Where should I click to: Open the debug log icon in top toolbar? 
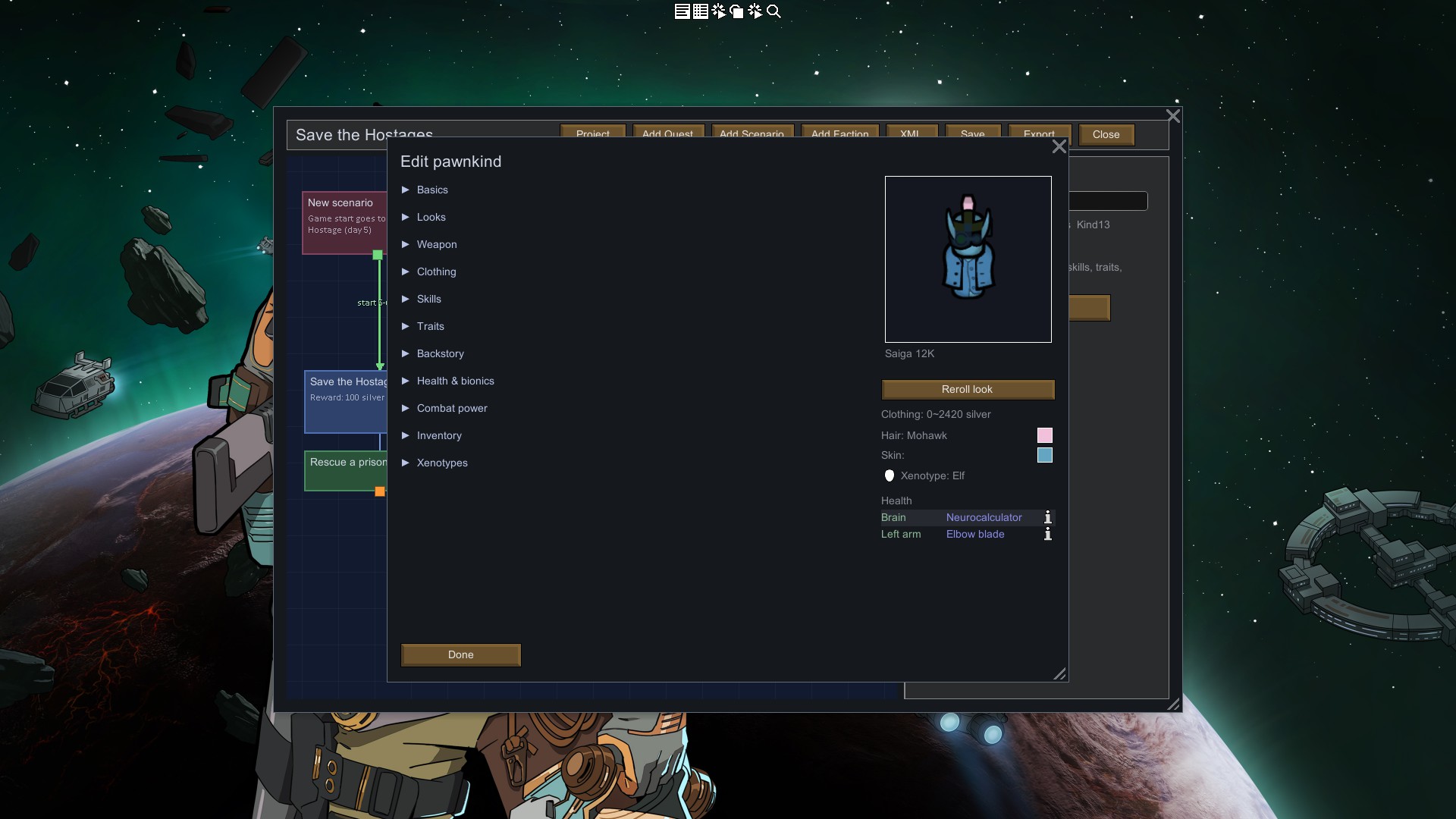click(682, 11)
